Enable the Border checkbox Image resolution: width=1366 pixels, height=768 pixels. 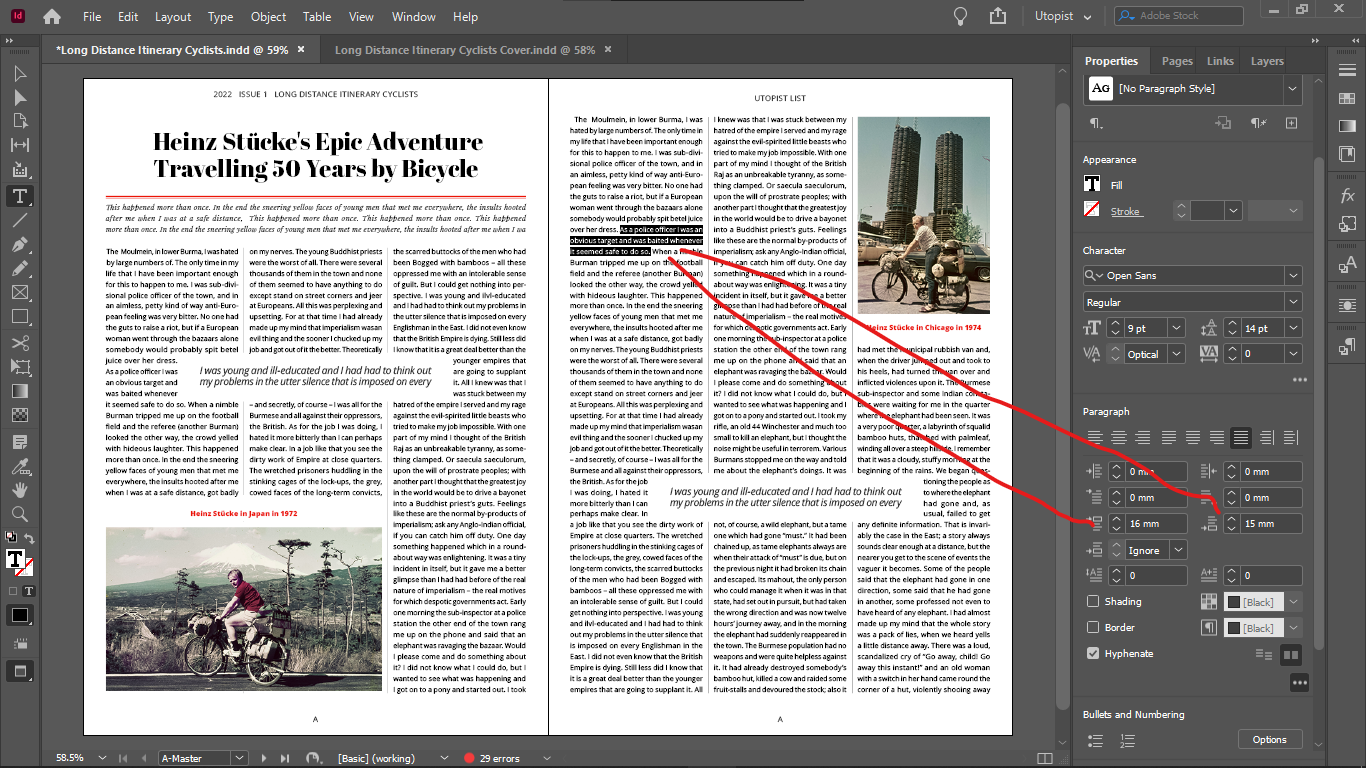(x=1093, y=627)
